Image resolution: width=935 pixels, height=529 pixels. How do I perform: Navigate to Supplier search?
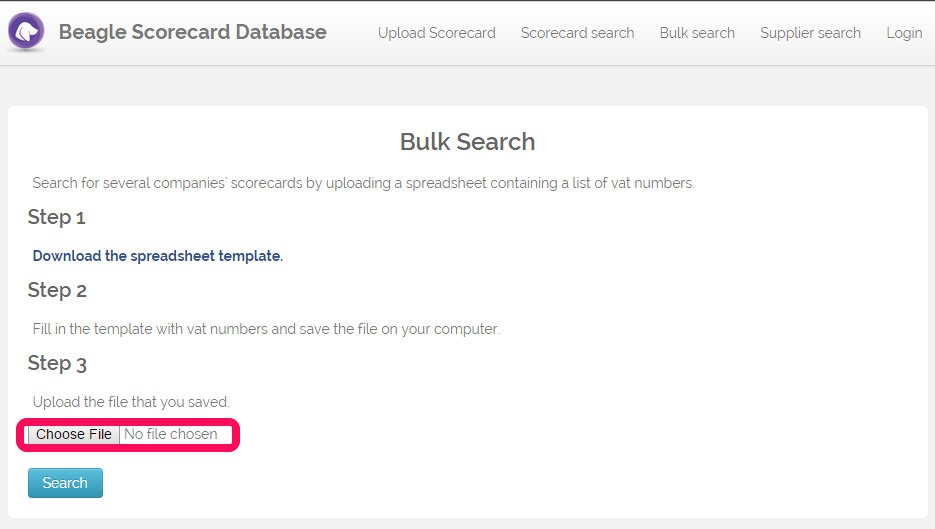click(810, 33)
